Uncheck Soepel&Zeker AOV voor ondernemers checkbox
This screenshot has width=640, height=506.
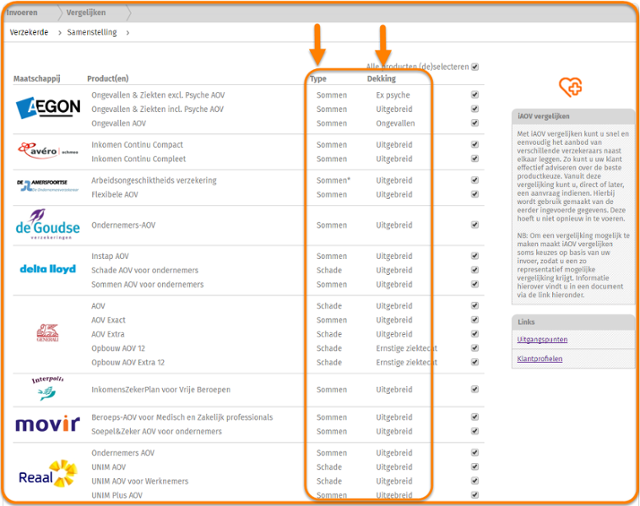[475, 431]
